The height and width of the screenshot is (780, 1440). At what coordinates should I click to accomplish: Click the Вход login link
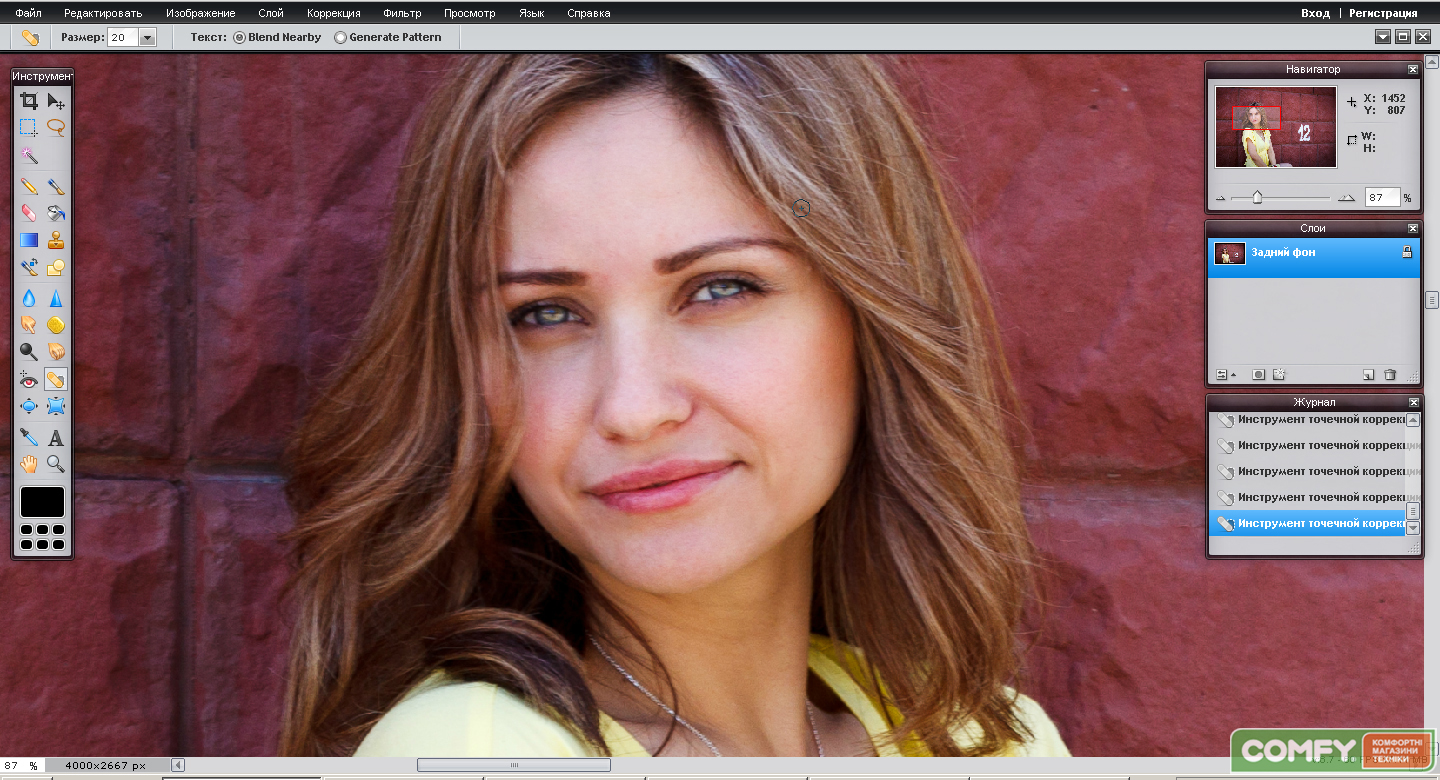tap(1315, 13)
